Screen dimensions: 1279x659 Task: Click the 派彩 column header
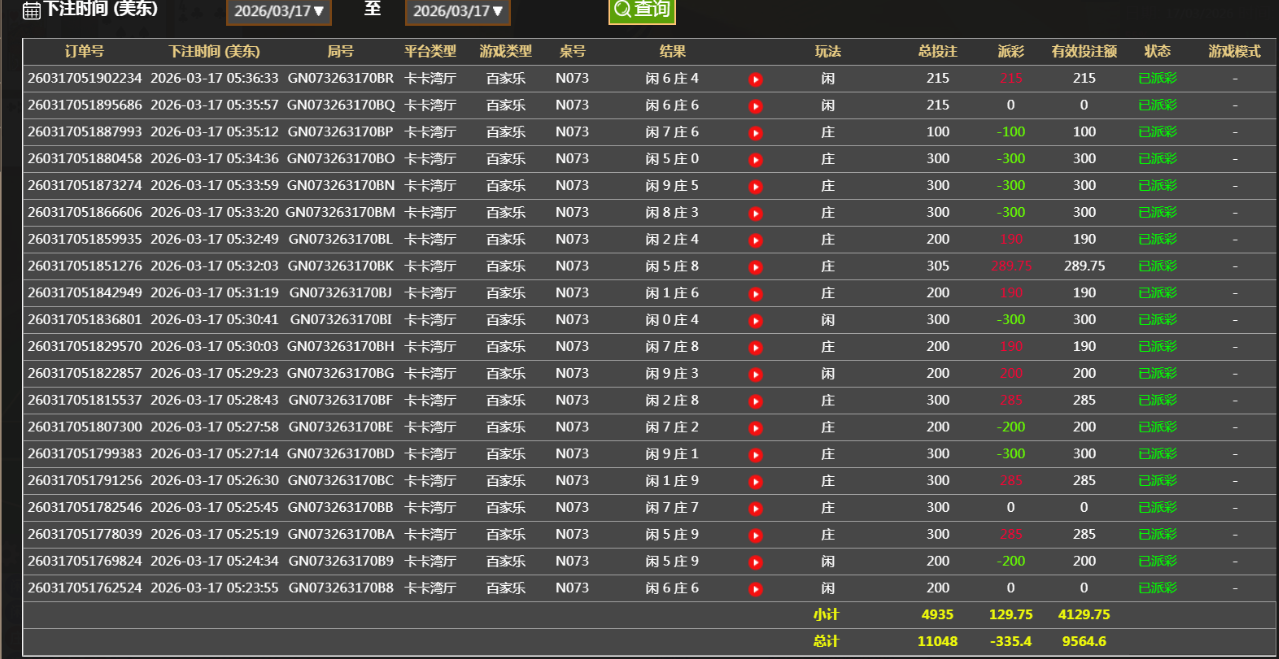click(1011, 51)
